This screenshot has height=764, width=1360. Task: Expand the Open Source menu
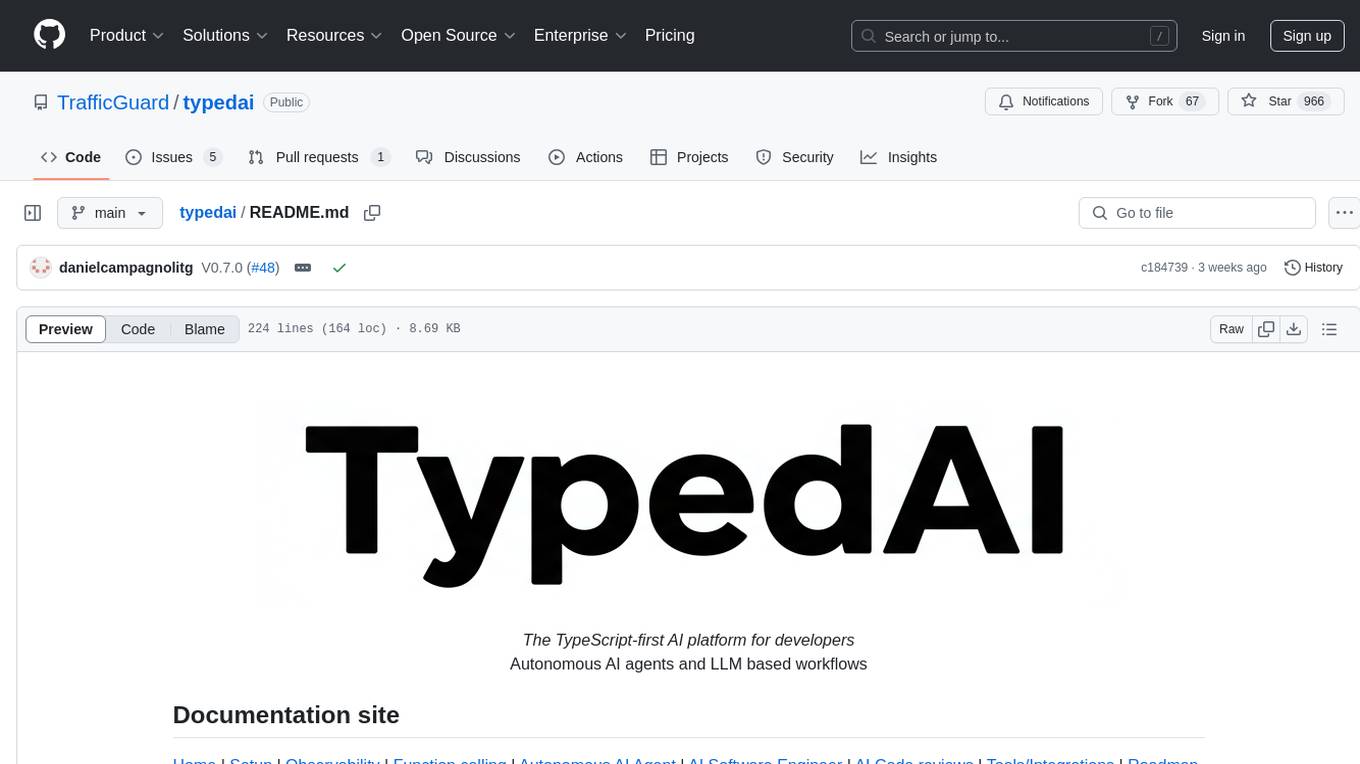[x=458, y=35]
